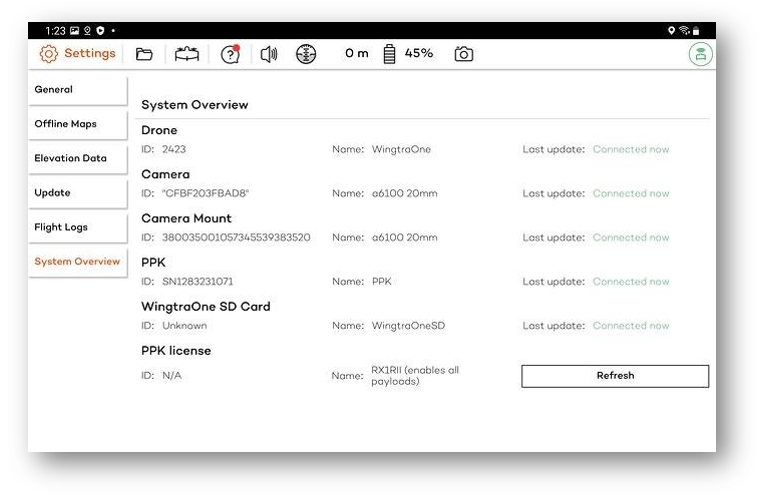Tap the speaker volume icon
The height and width of the screenshot is (497, 767).
point(268,54)
